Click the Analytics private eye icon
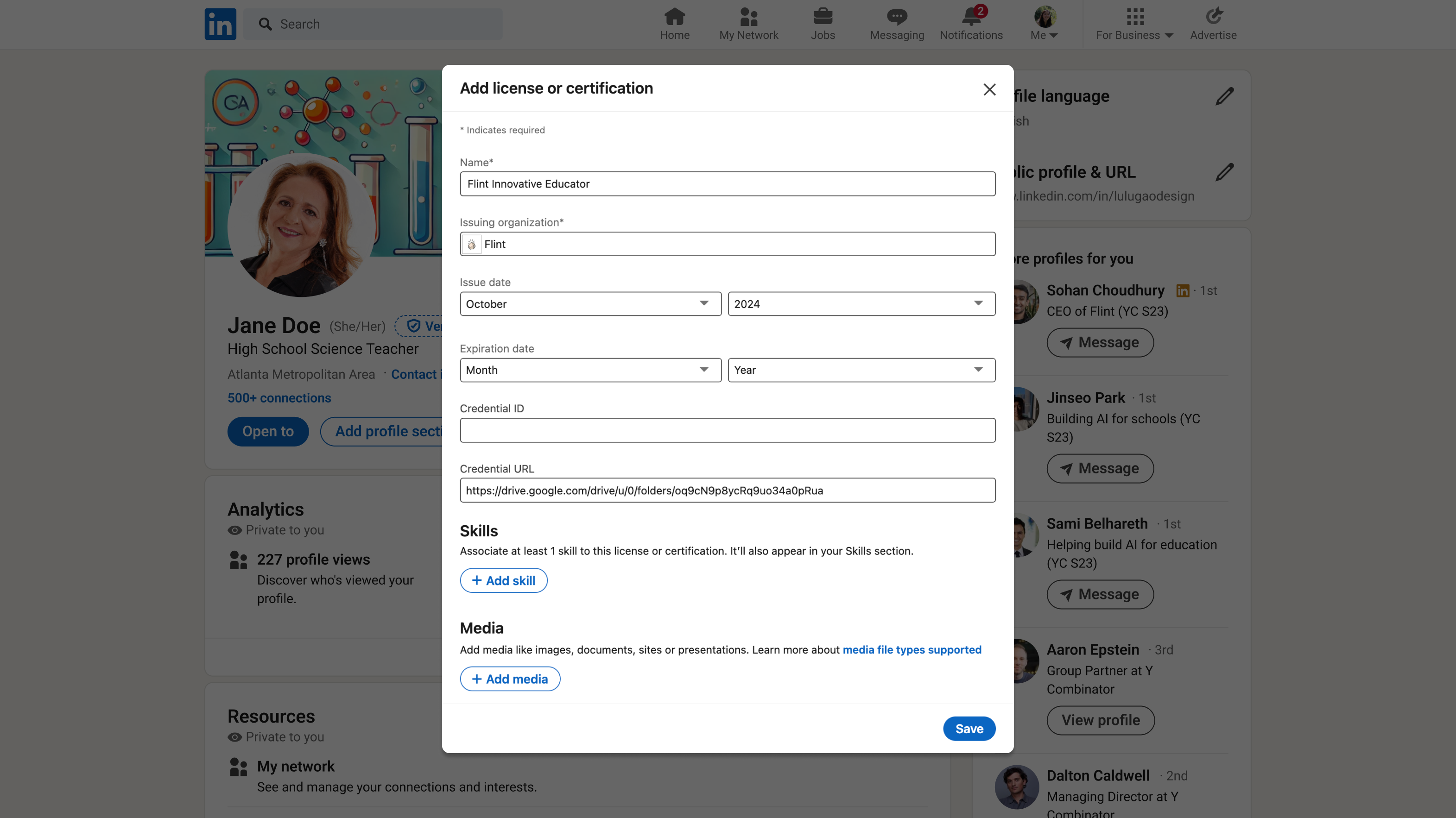 234,530
